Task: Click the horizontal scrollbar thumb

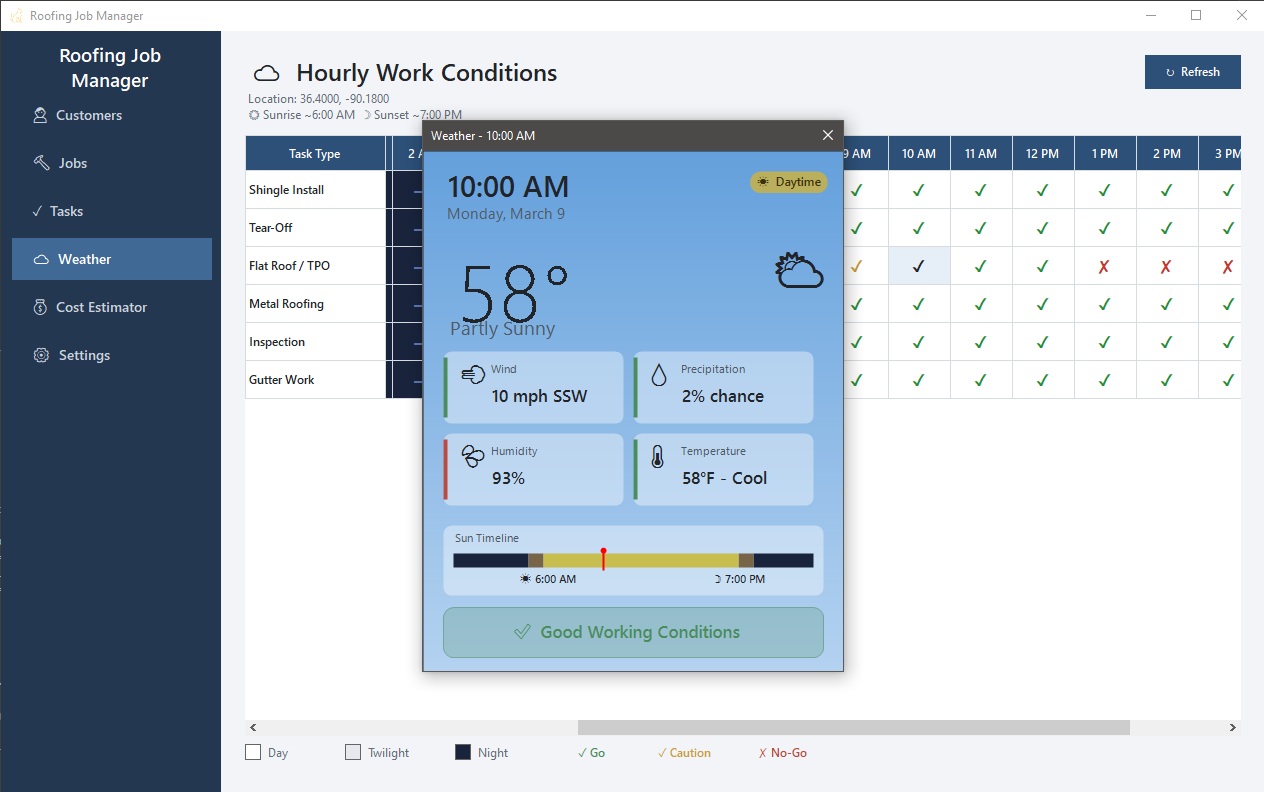Action: coord(853,728)
